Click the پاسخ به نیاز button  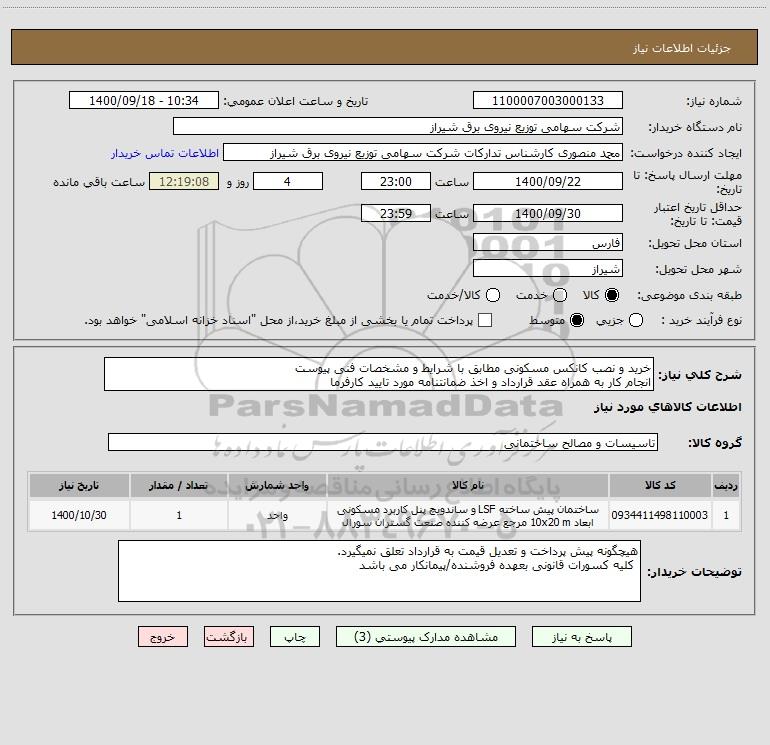coord(582,637)
